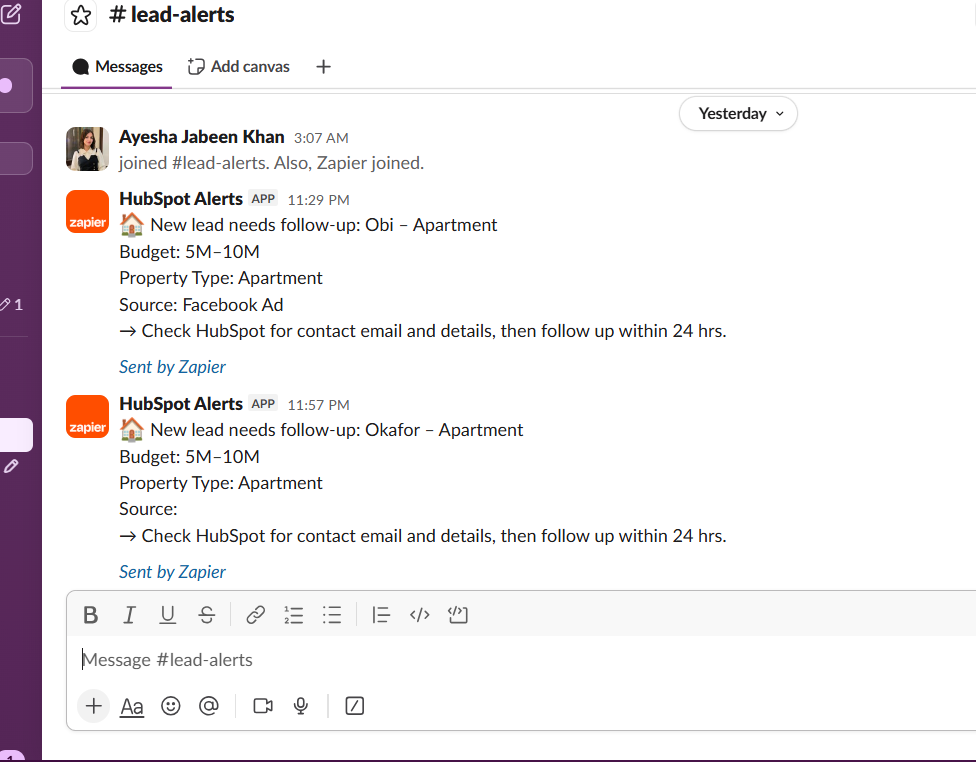This screenshot has height=762, width=976.
Task: Select text 'New lead needs follow-up: Okafor – Apartment'
Action: point(337,430)
